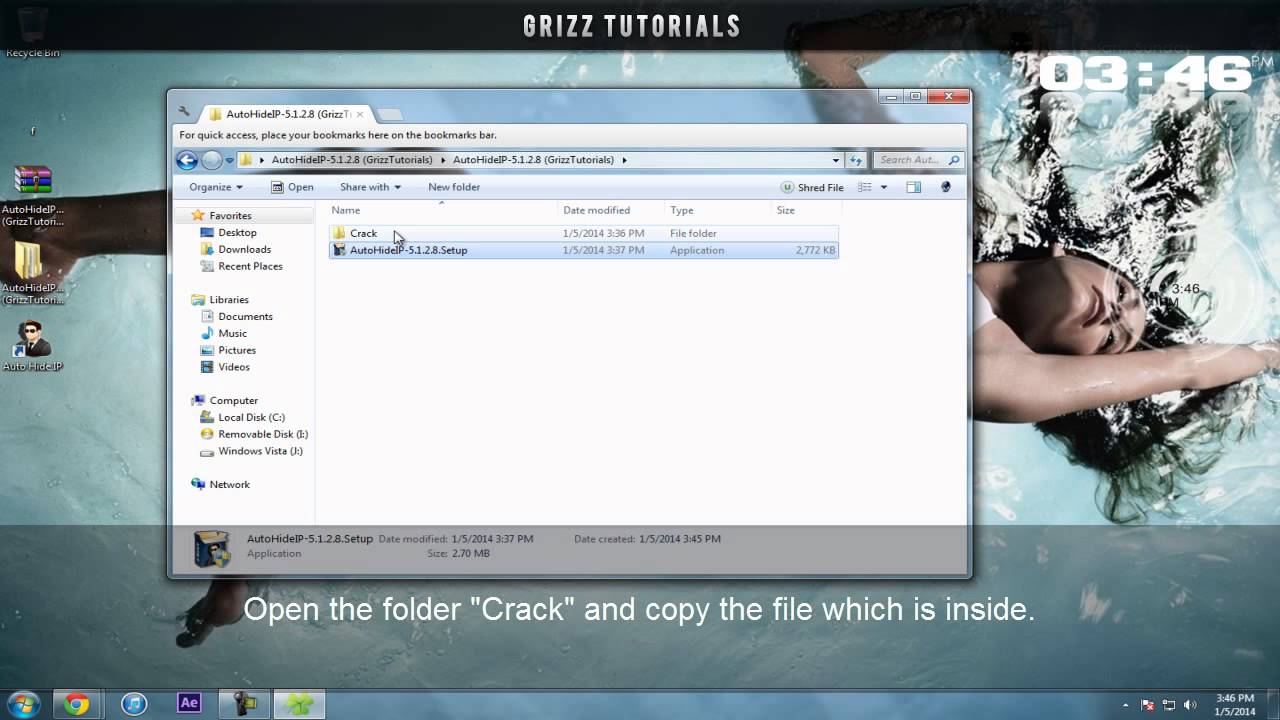Sort by the Date modified column

pyautogui.click(x=611, y=210)
